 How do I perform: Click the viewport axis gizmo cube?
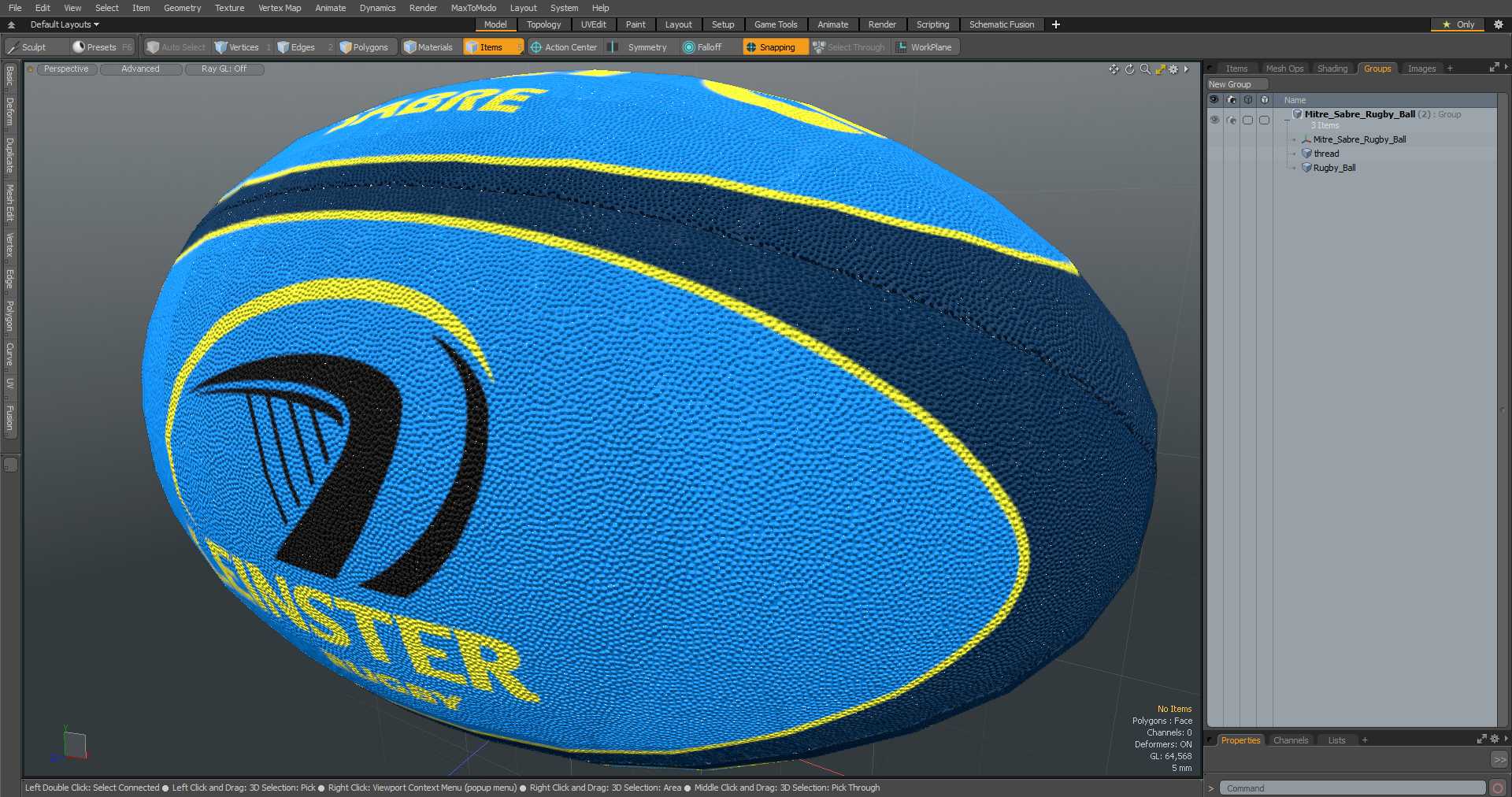click(x=73, y=744)
